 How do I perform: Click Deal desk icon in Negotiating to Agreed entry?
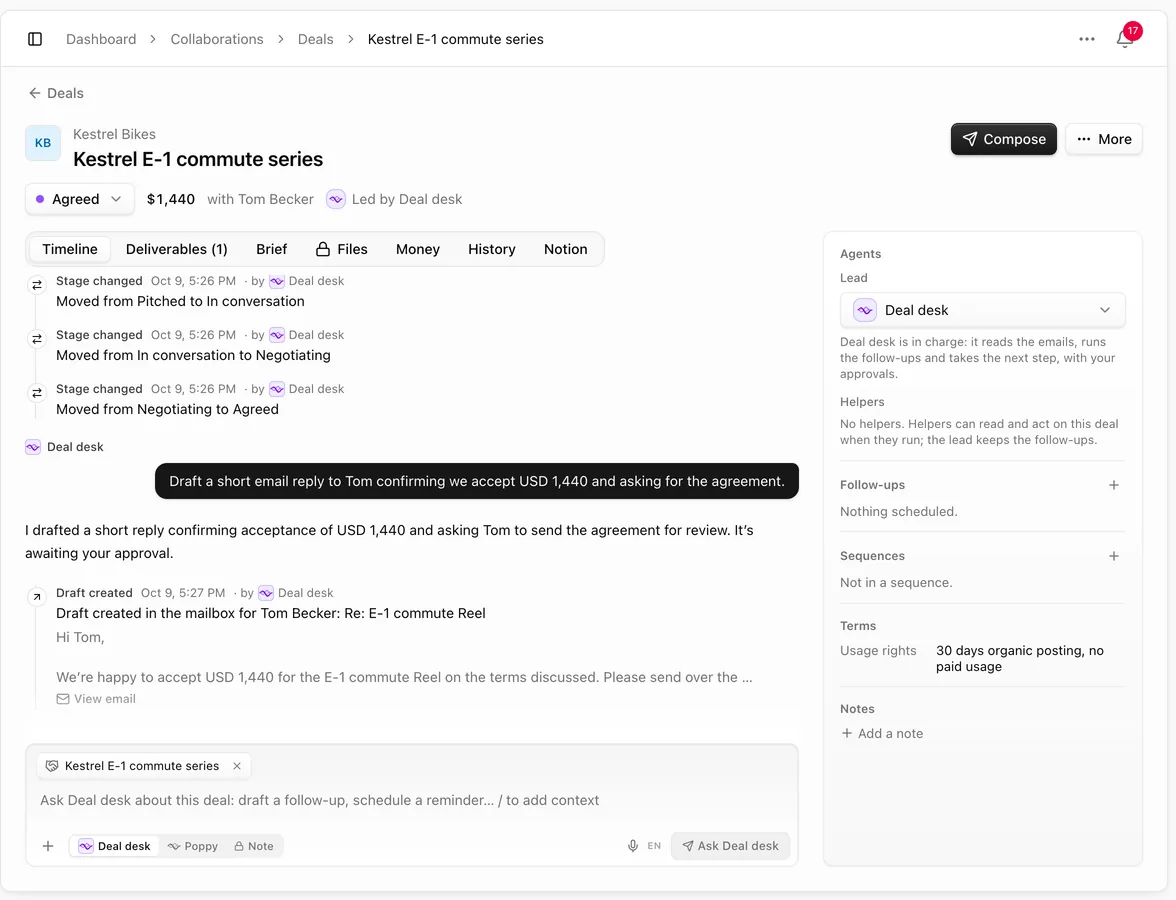coord(278,389)
